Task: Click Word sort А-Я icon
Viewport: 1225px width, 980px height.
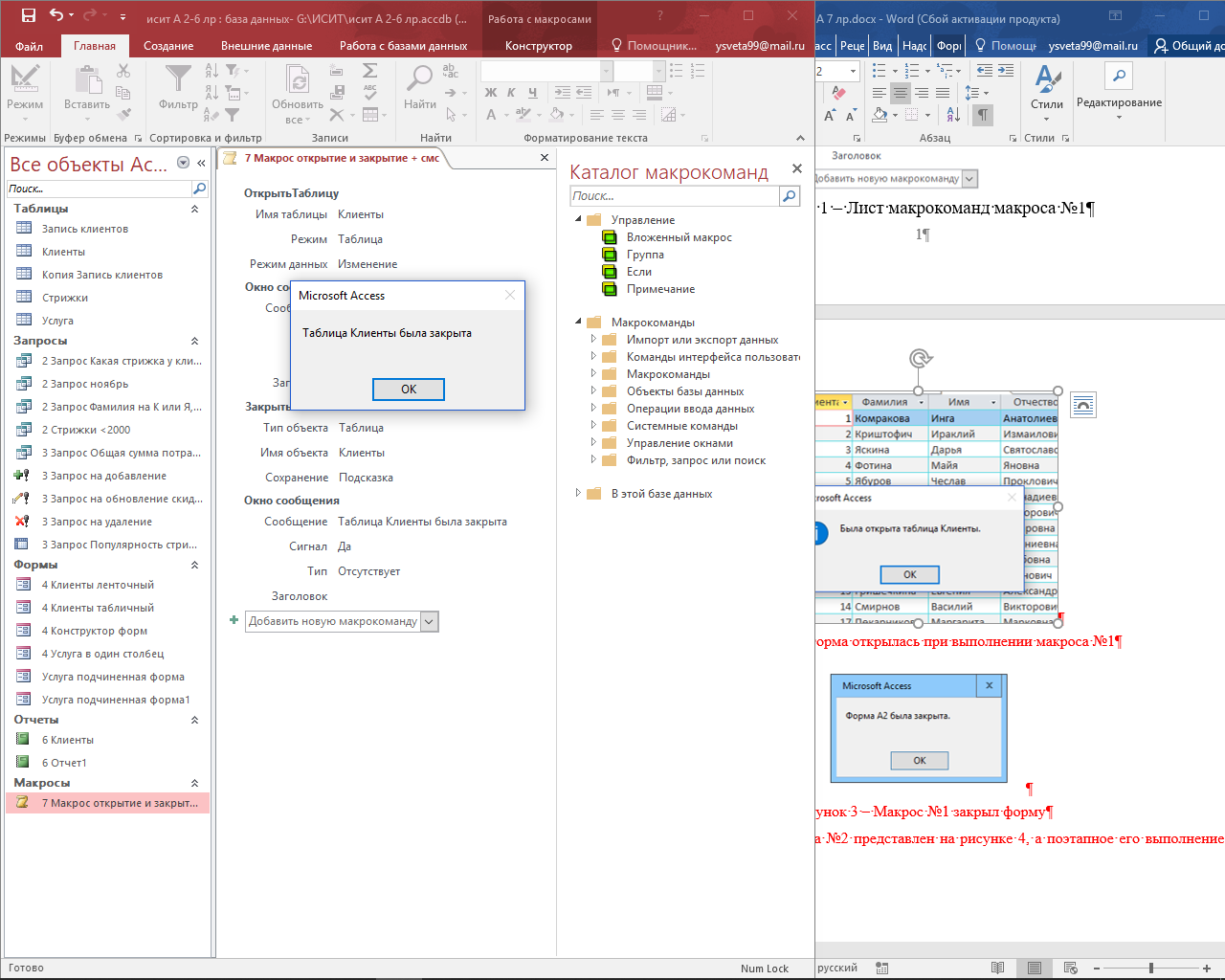Action: (x=953, y=115)
